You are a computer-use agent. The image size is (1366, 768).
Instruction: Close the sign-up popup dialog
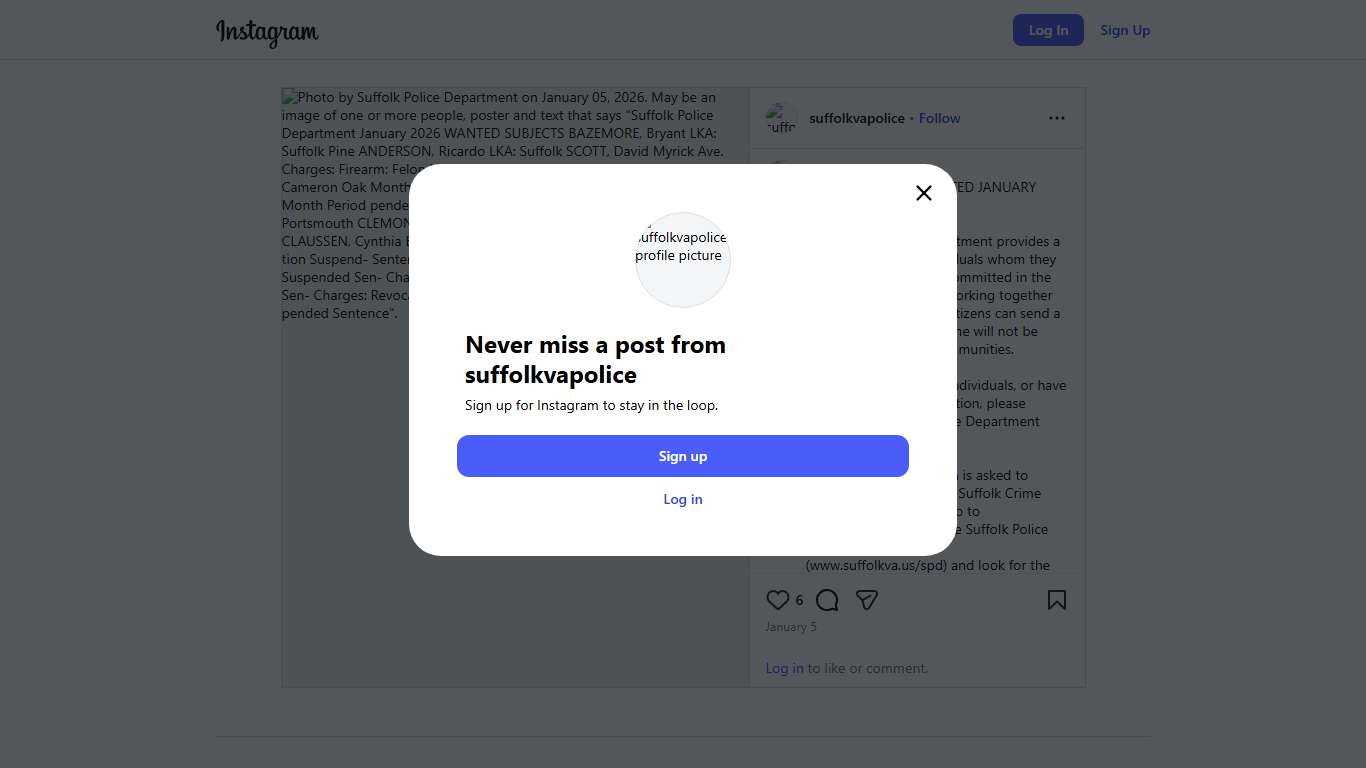pyautogui.click(x=924, y=193)
